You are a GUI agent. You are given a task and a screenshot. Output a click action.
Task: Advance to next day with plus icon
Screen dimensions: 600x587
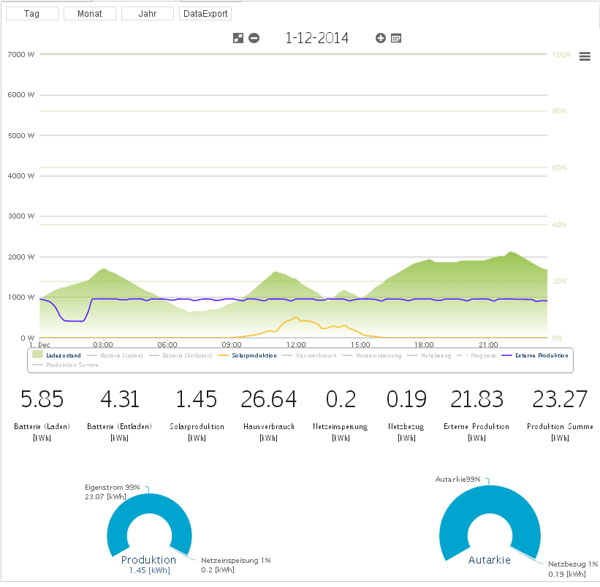pyautogui.click(x=381, y=38)
